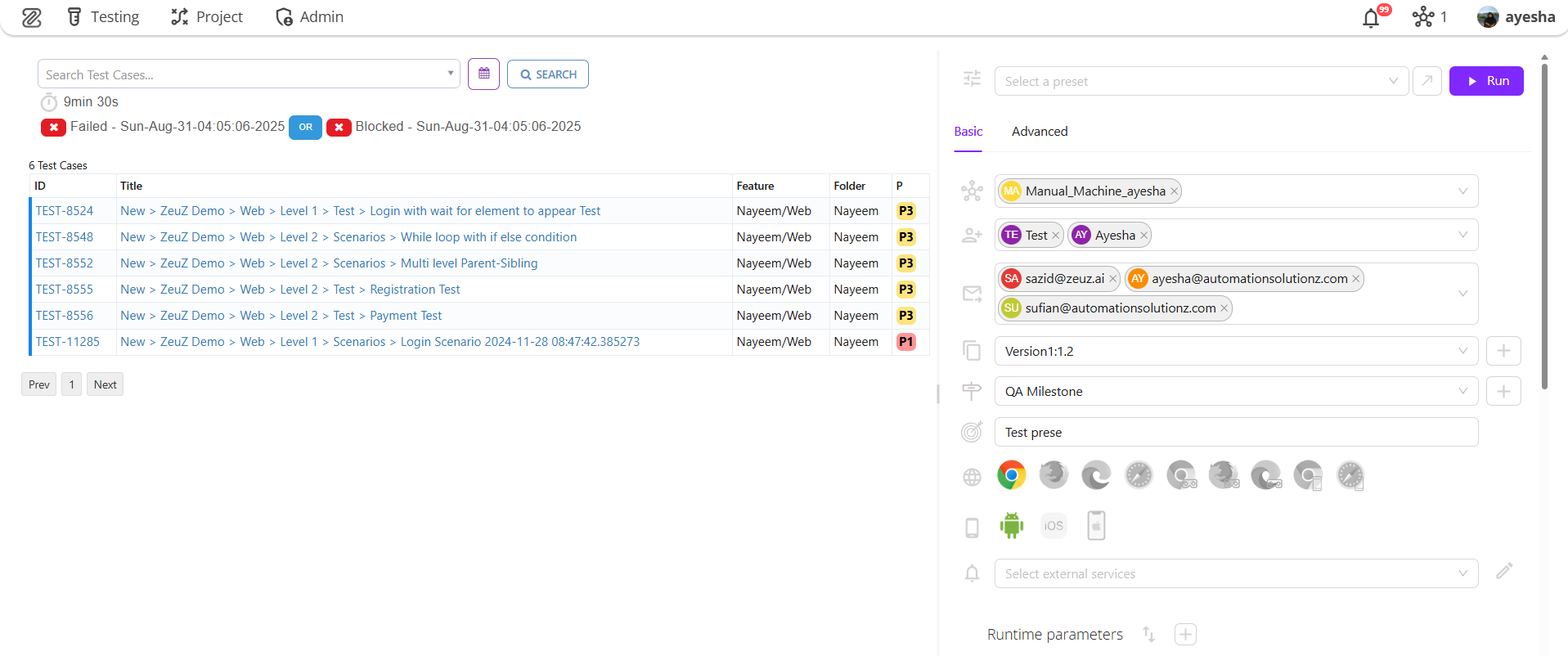Click the plus button next to Version

pos(1503,351)
